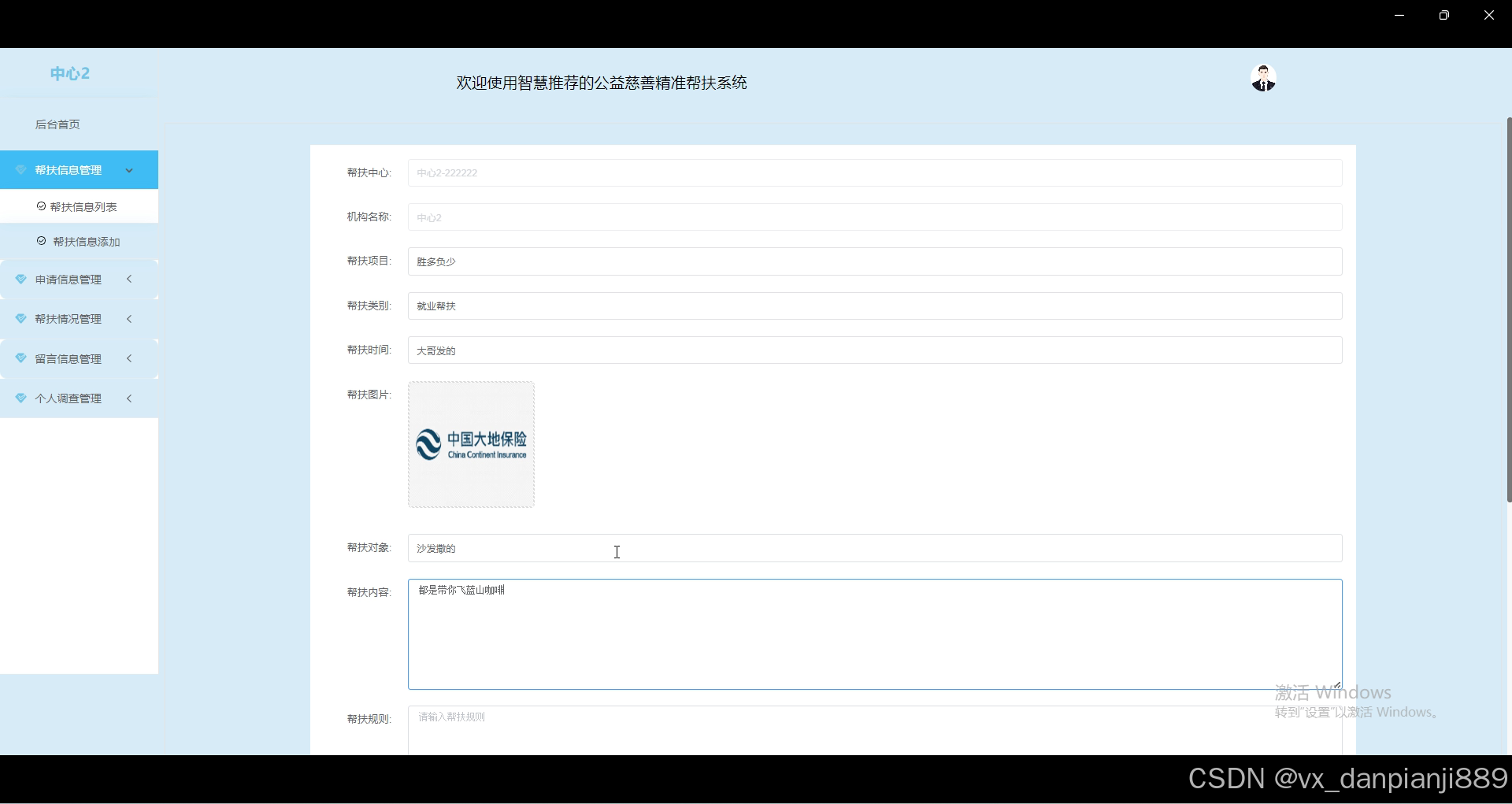Select 个人调查管理 menu
The height and width of the screenshot is (804, 1512).
(79, 398)
